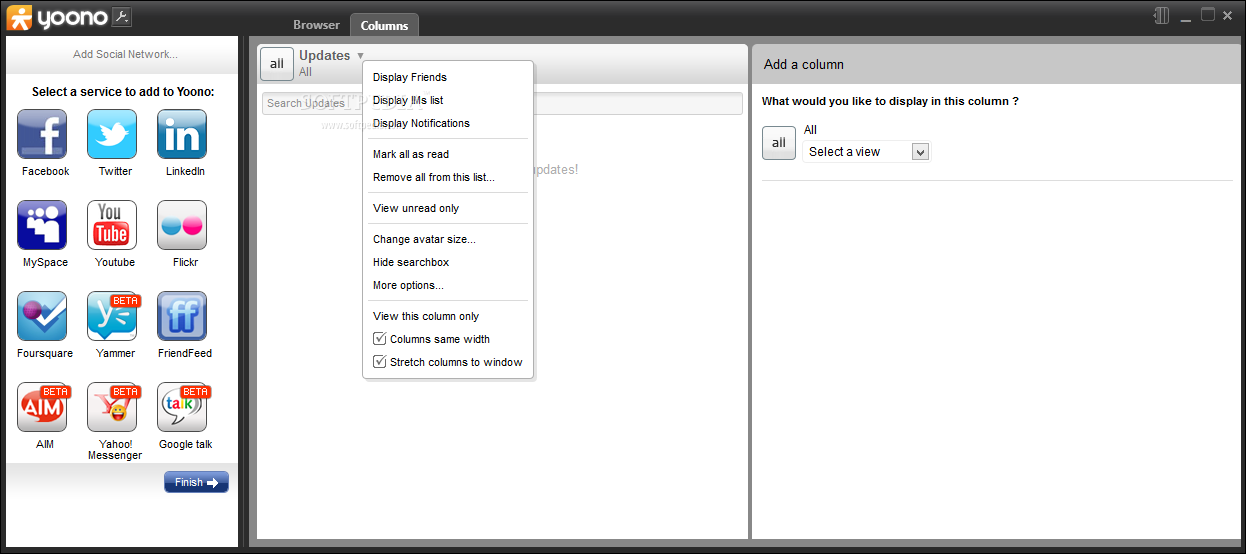The image size is (1246, 554).
Task: Add the Youtube service
Action: pyautogui.click(x=112, y=225)
